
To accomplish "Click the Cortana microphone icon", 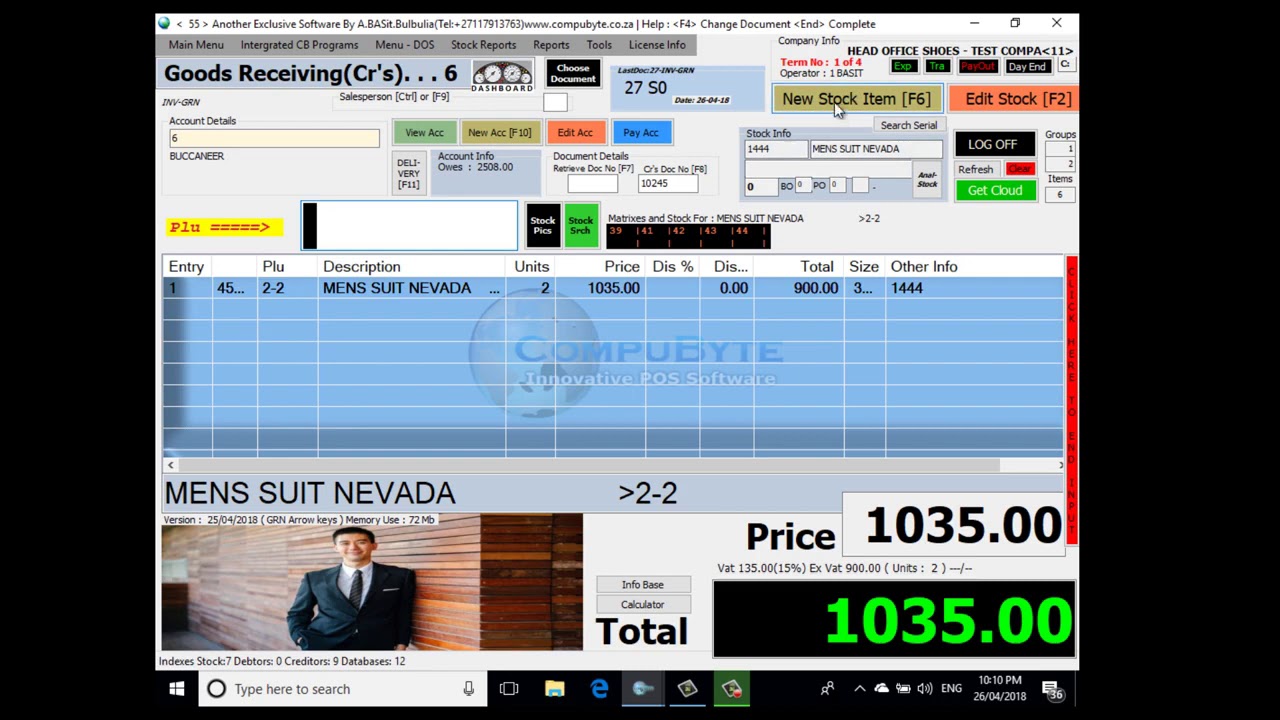I will (x=468, y=689).
